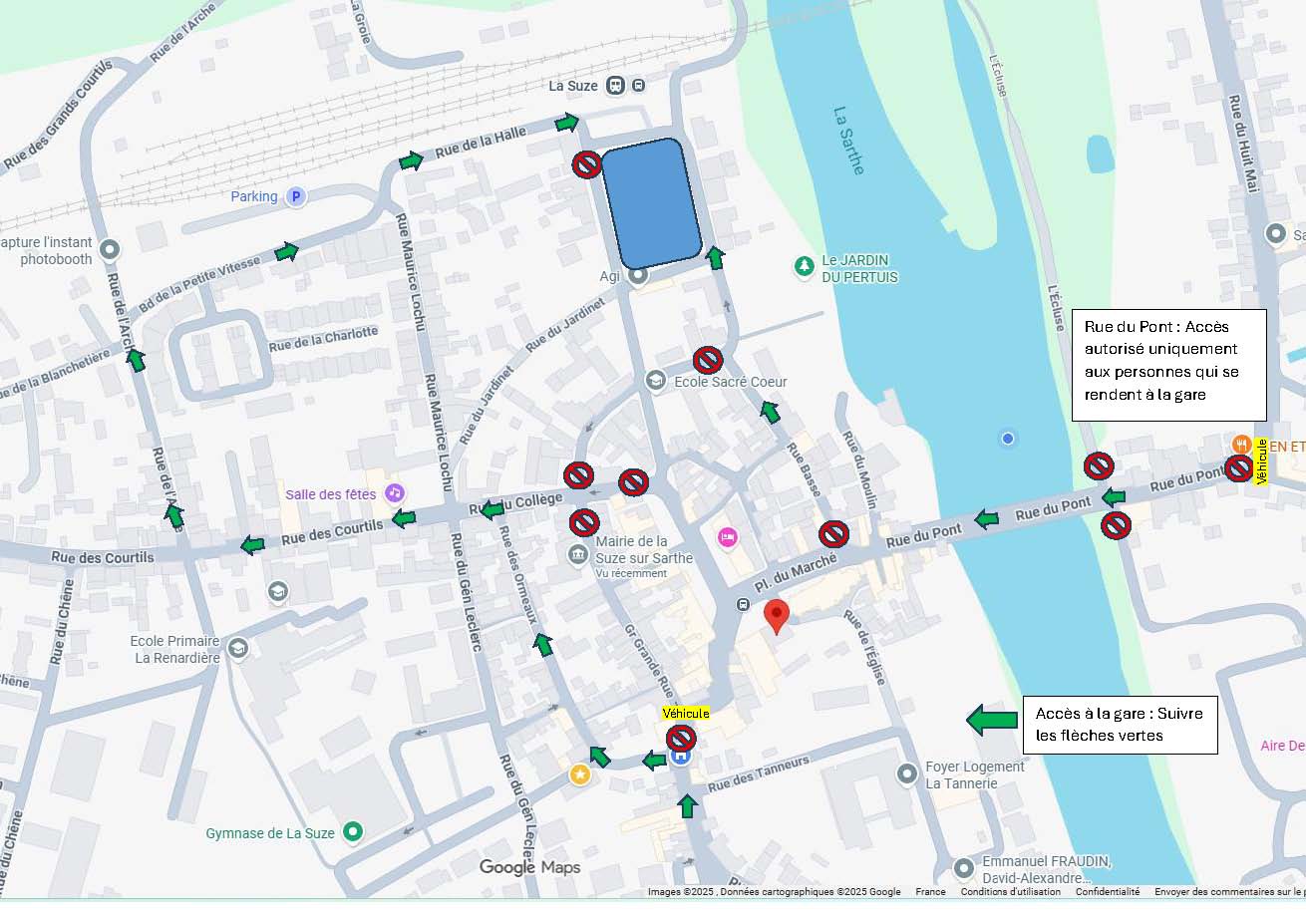Click the Ecole Primaire La Renardière icon
The image size is (1306, 924).
(237, 649)
